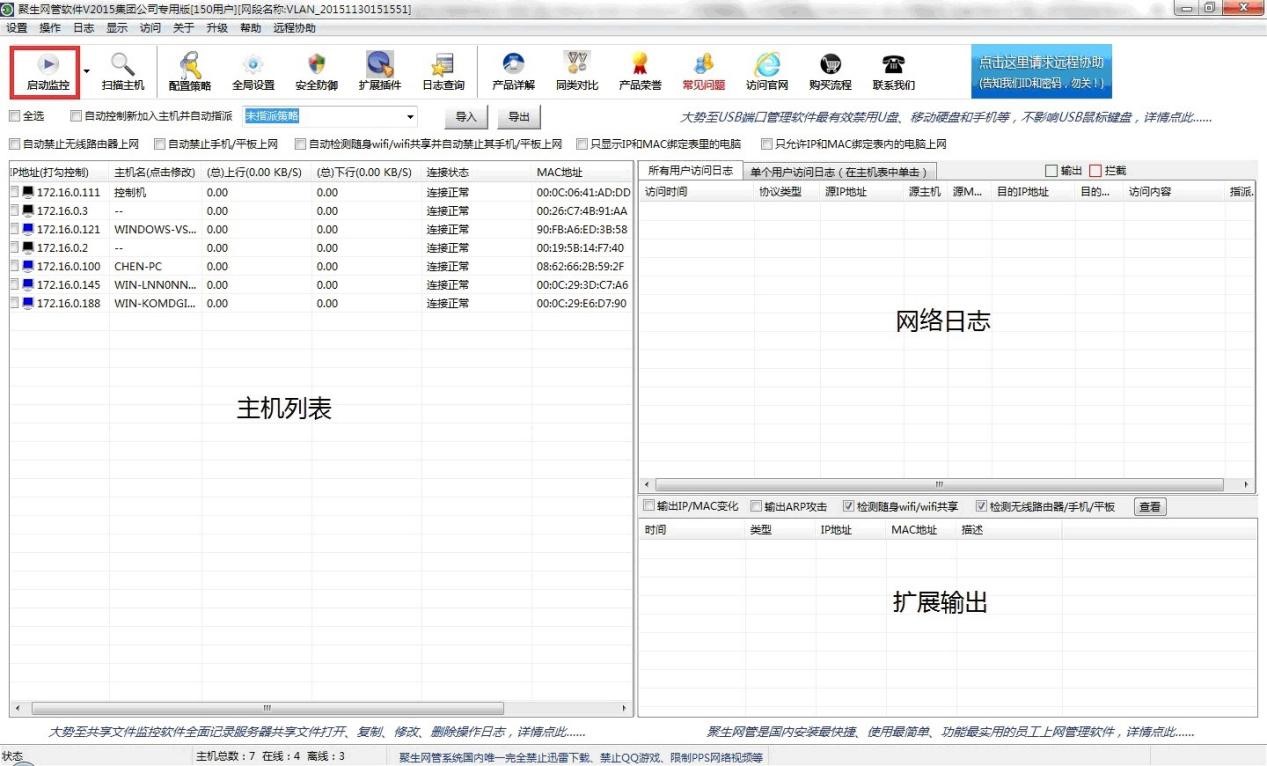Uncheck 检测随身wifi/wifi共享 option
1267x766 pixels.
848,506
